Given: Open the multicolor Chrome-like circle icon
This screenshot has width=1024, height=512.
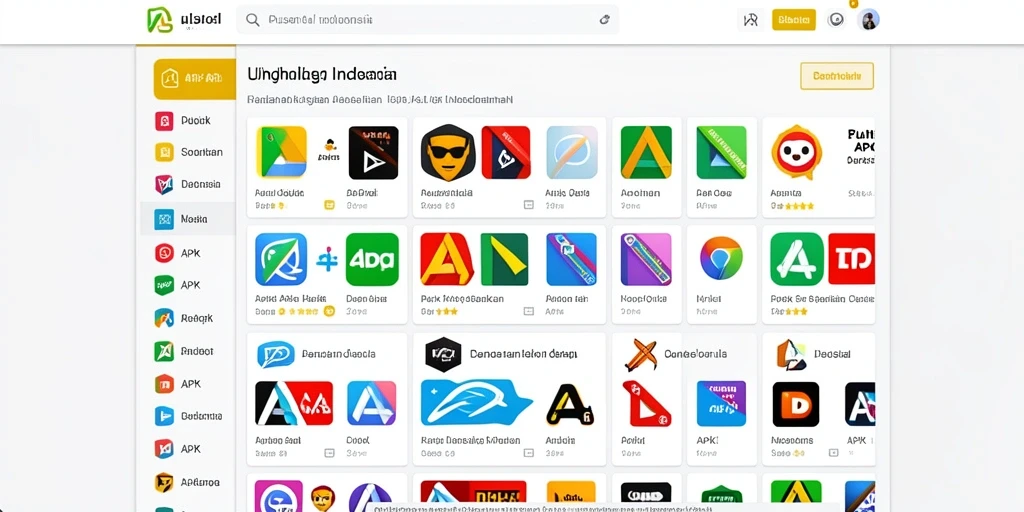Looking at the screenshot, I should tap(721, 259).
